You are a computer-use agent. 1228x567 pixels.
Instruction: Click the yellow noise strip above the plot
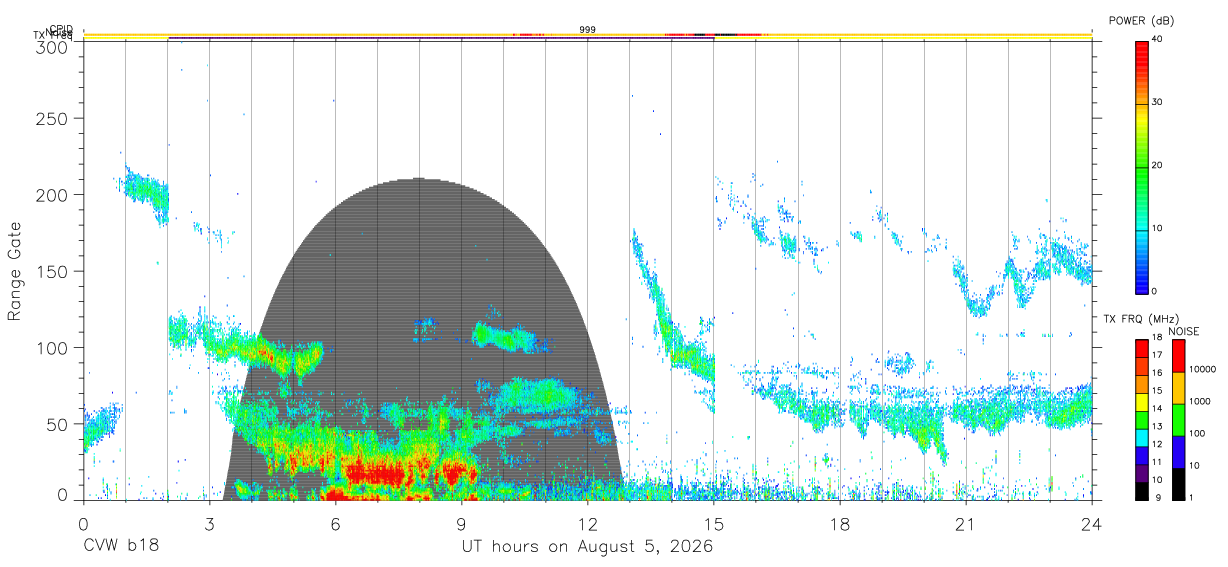[588, 36]
